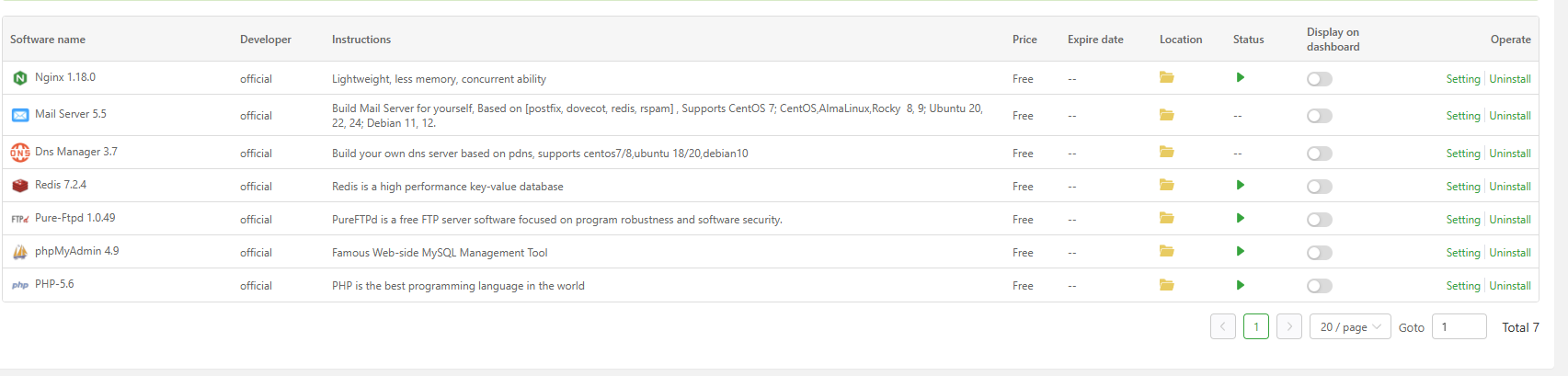
Task: Toggle dashboard display for Redis 7.2.4
Action: pos(1319,187)
